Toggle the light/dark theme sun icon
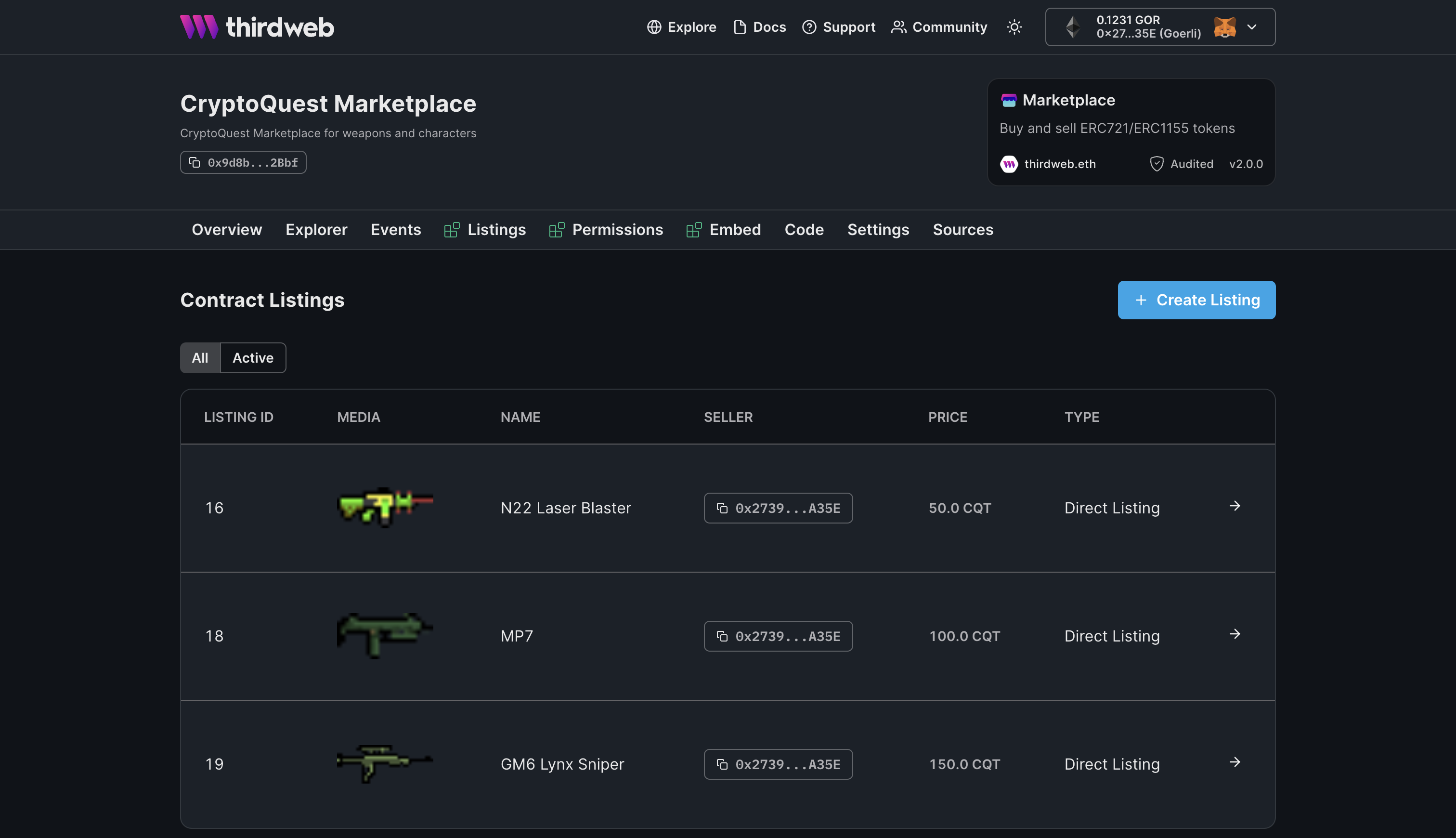Viewport: 1456px width, 838px height. coord(1014,27)
